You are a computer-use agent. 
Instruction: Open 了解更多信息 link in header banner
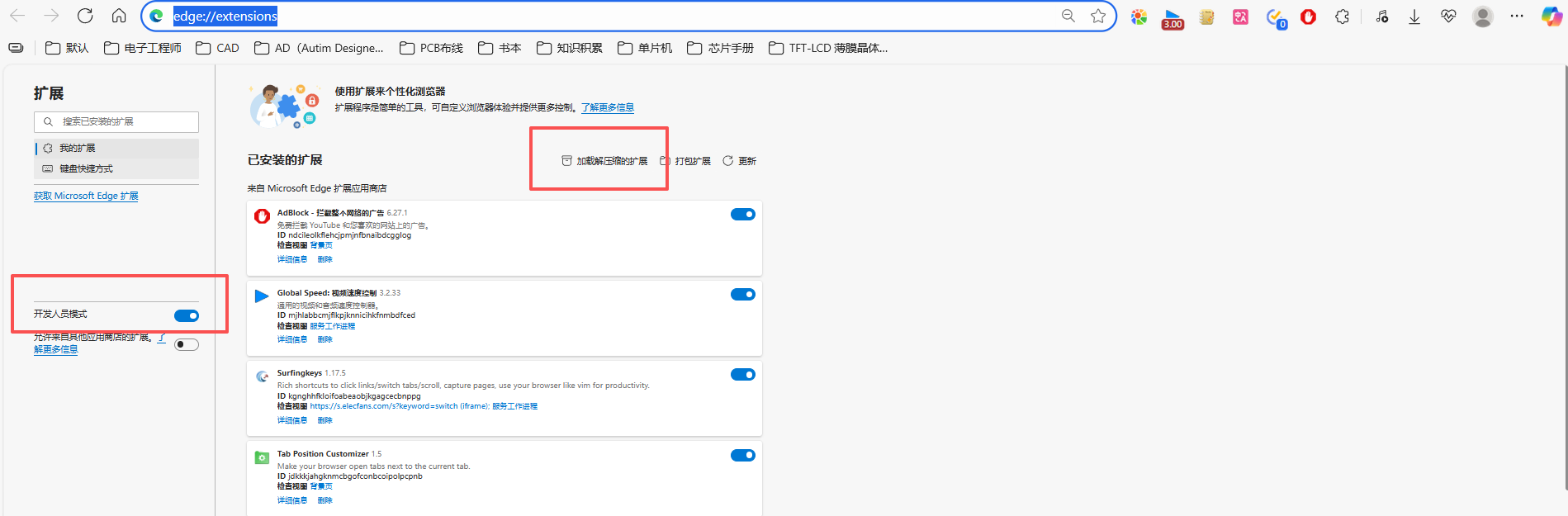click(x=608, y=107)
